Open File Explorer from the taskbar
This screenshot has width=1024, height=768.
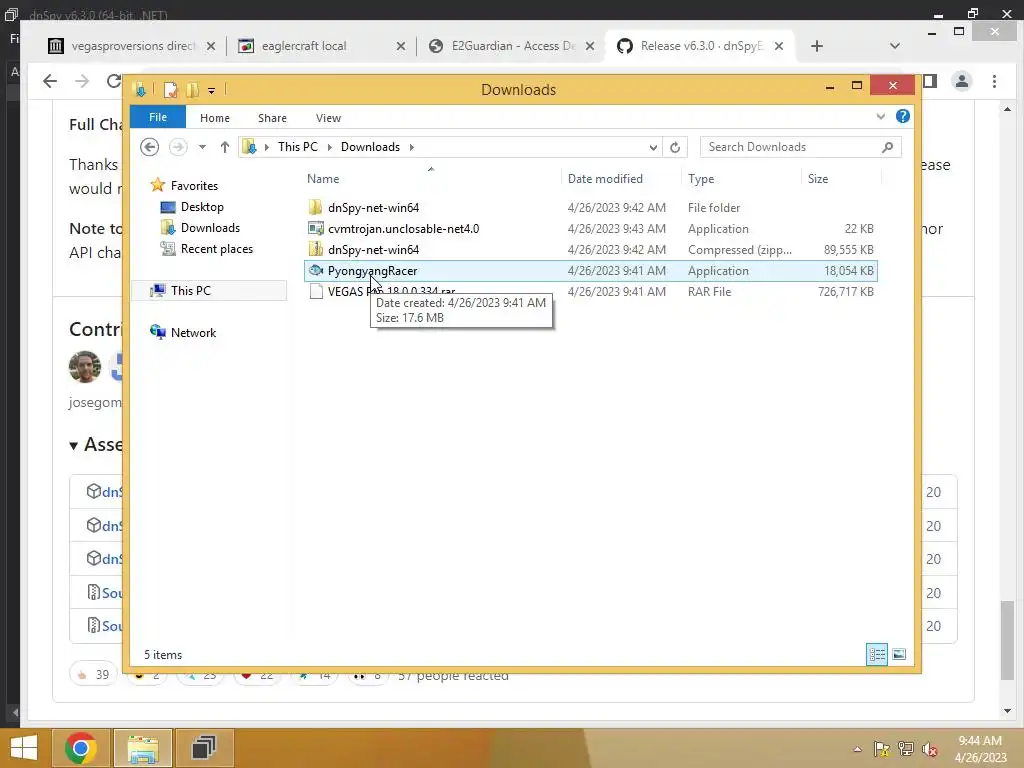[x=143, y=748]
